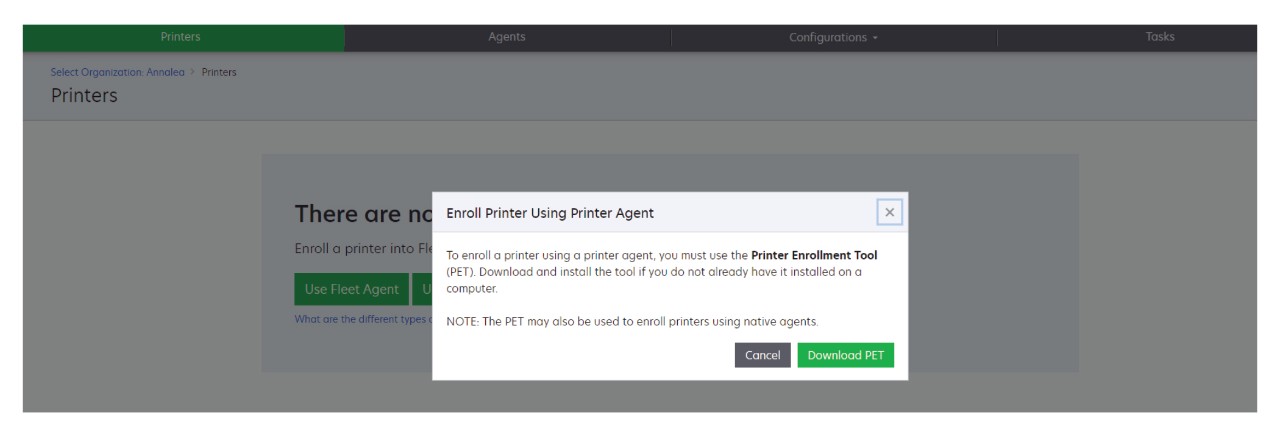Click the dialog title Enroll Printer Using Printer Agent
This screenshot has width=1280, height=437.
click(x=550, y=213)
